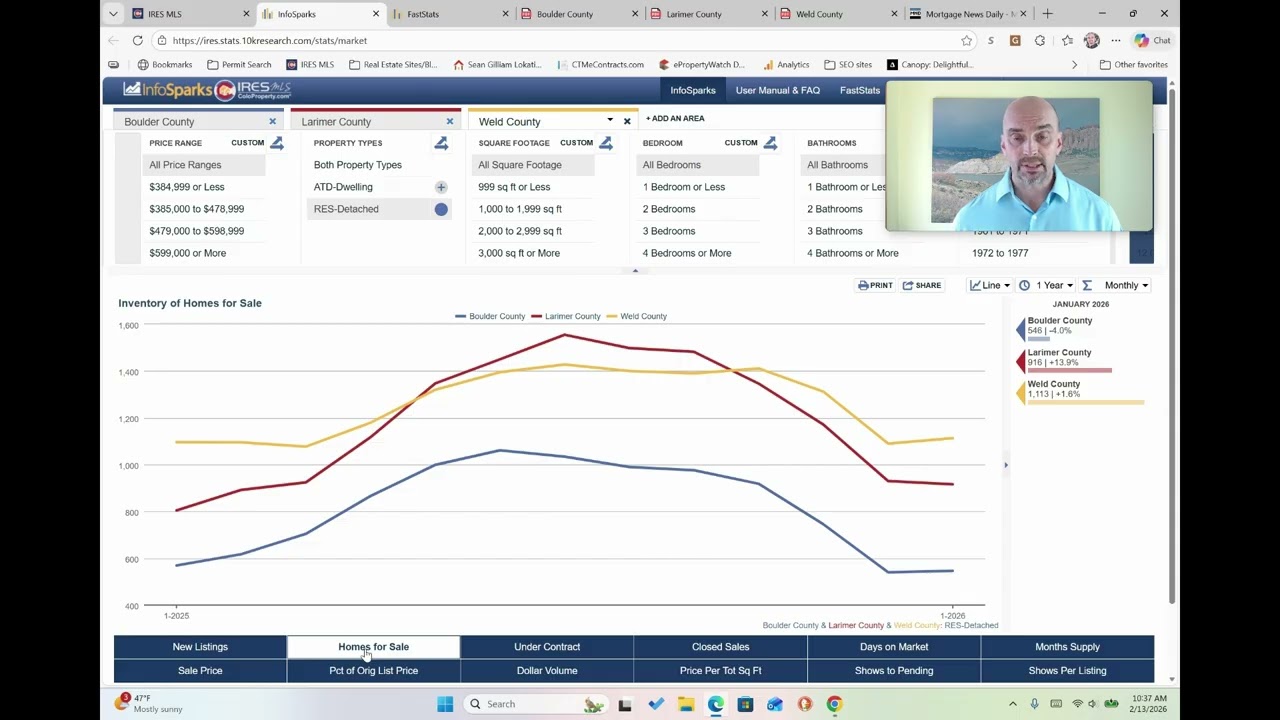Select 3,000 sq ft or More filter
Image resolution: width=1280 pixels, height=720 pixels.
(519, 253)
